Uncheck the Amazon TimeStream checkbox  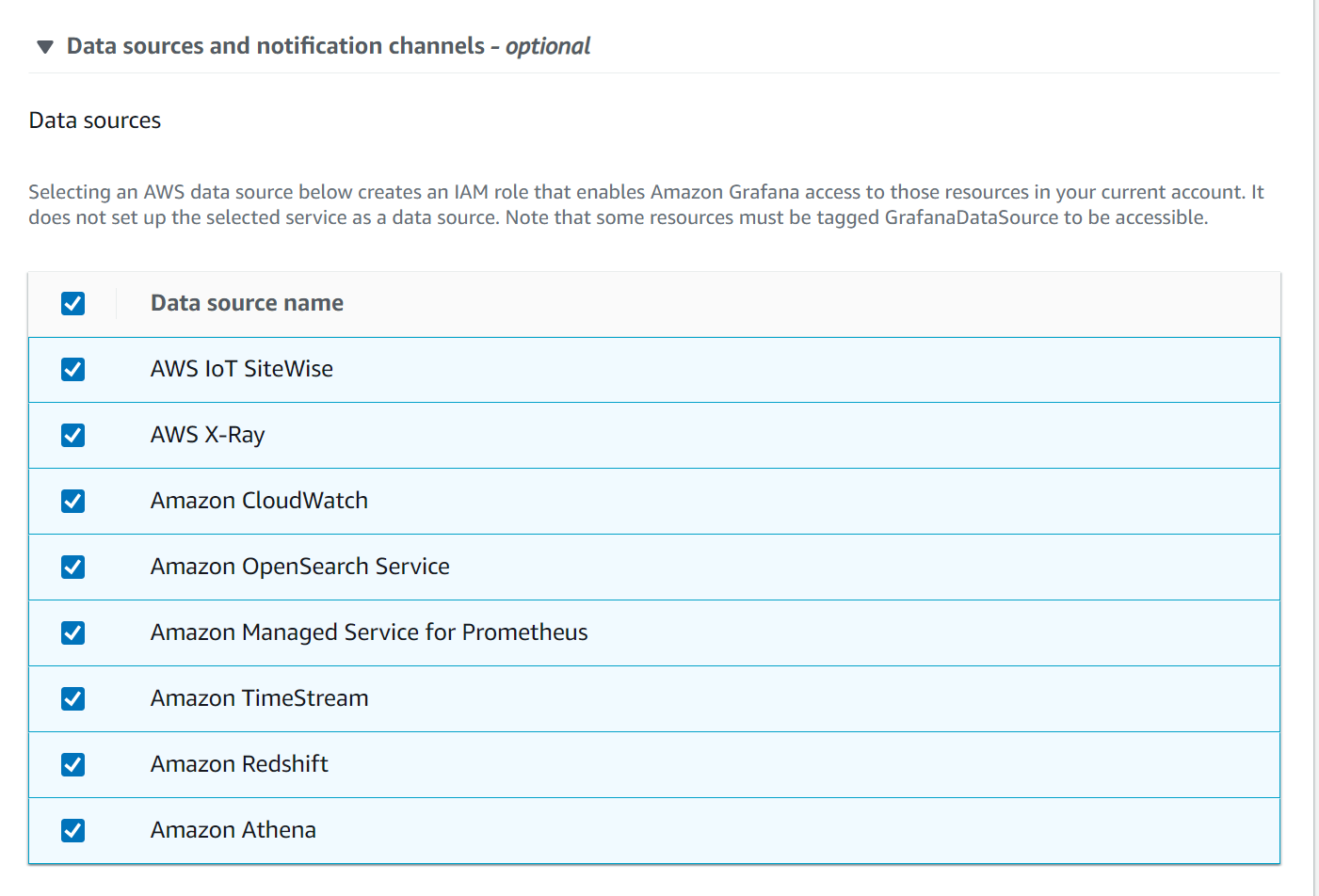[72, 698]
